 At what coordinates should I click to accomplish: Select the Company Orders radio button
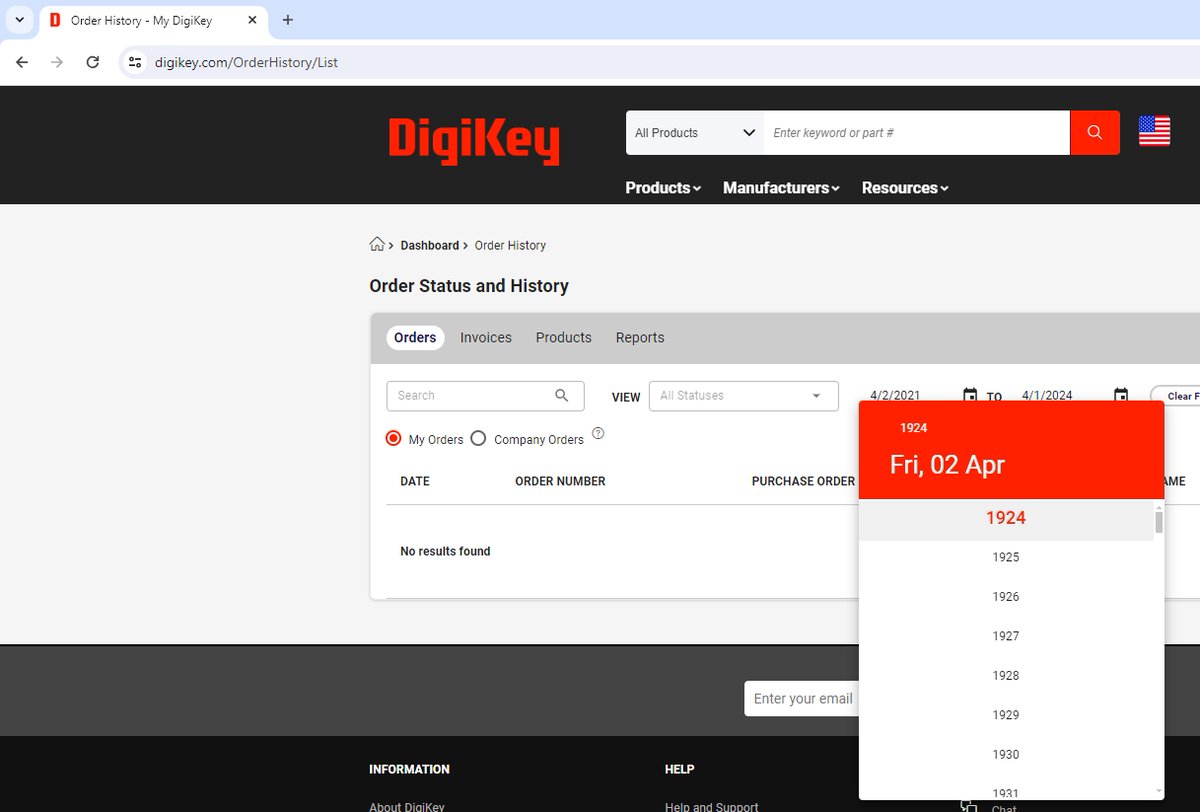click(478, 438)
